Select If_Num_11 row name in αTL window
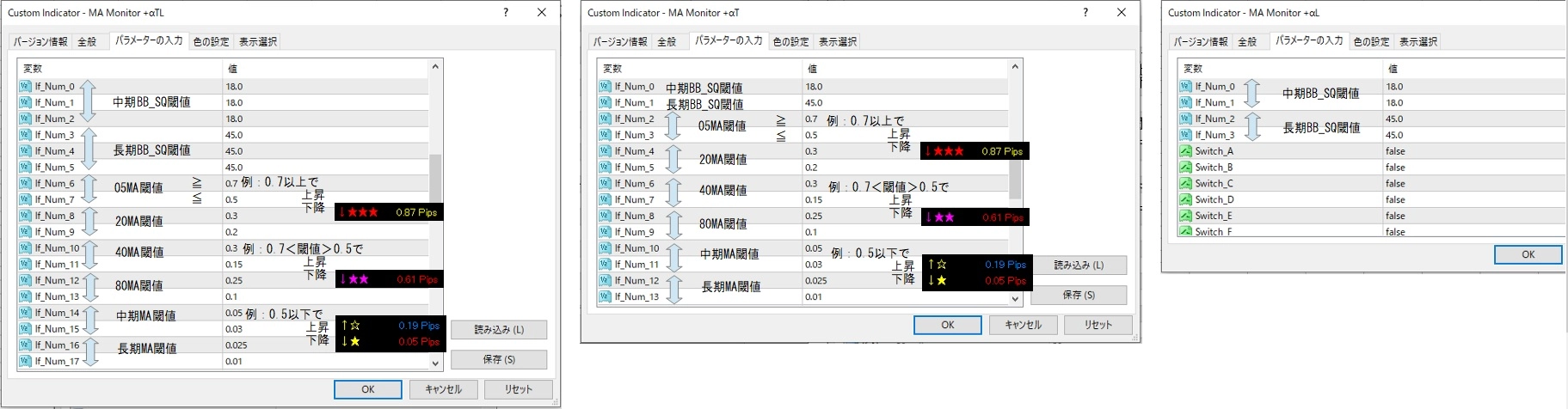The height and width of the screenshot is (409, 1568). point(57,265)
